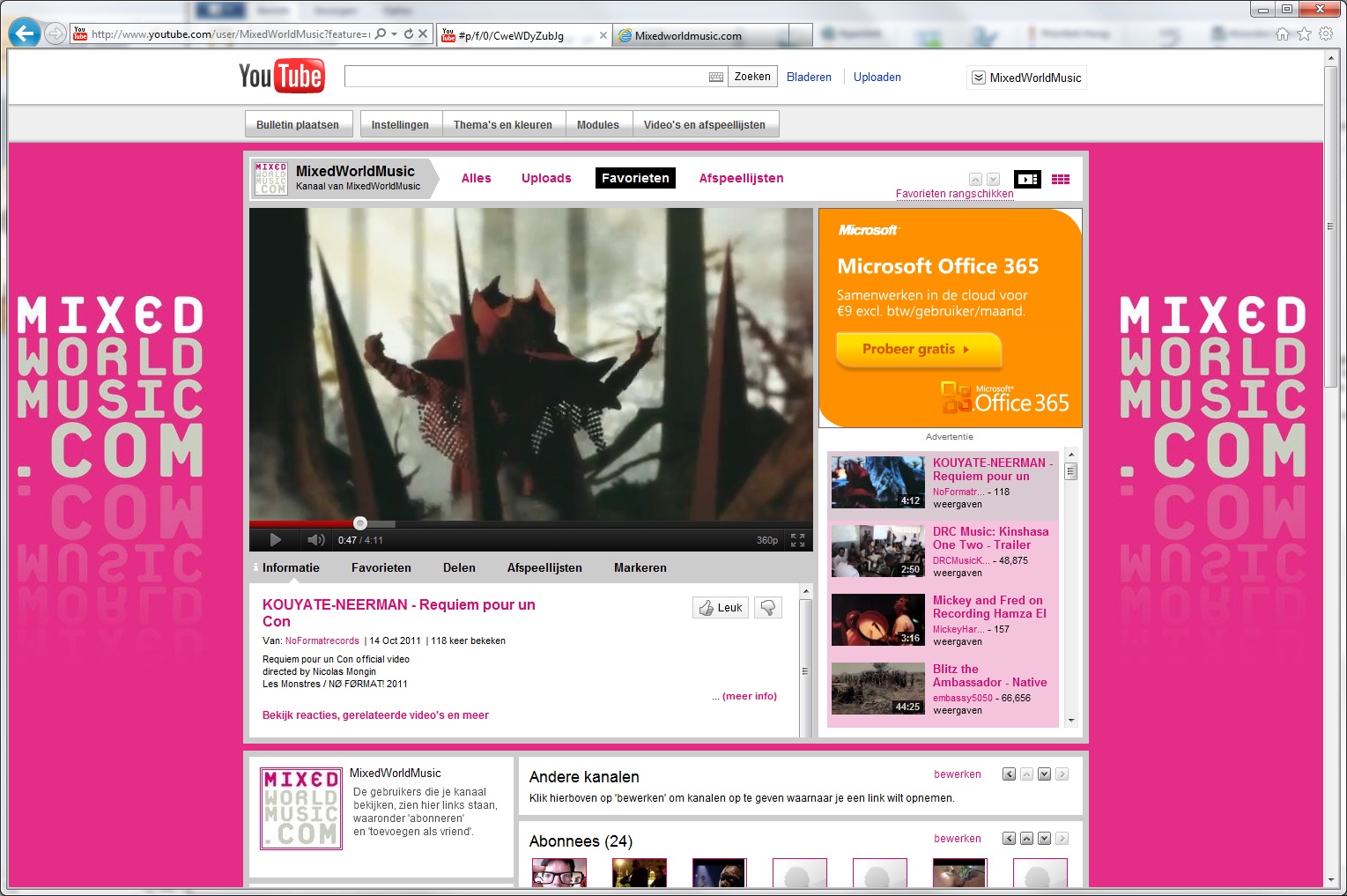Viewport: 1347px width, 896px height.
Task: Click the MixedWorldMusic profile logo image
Action: click(x=301, y=808)
